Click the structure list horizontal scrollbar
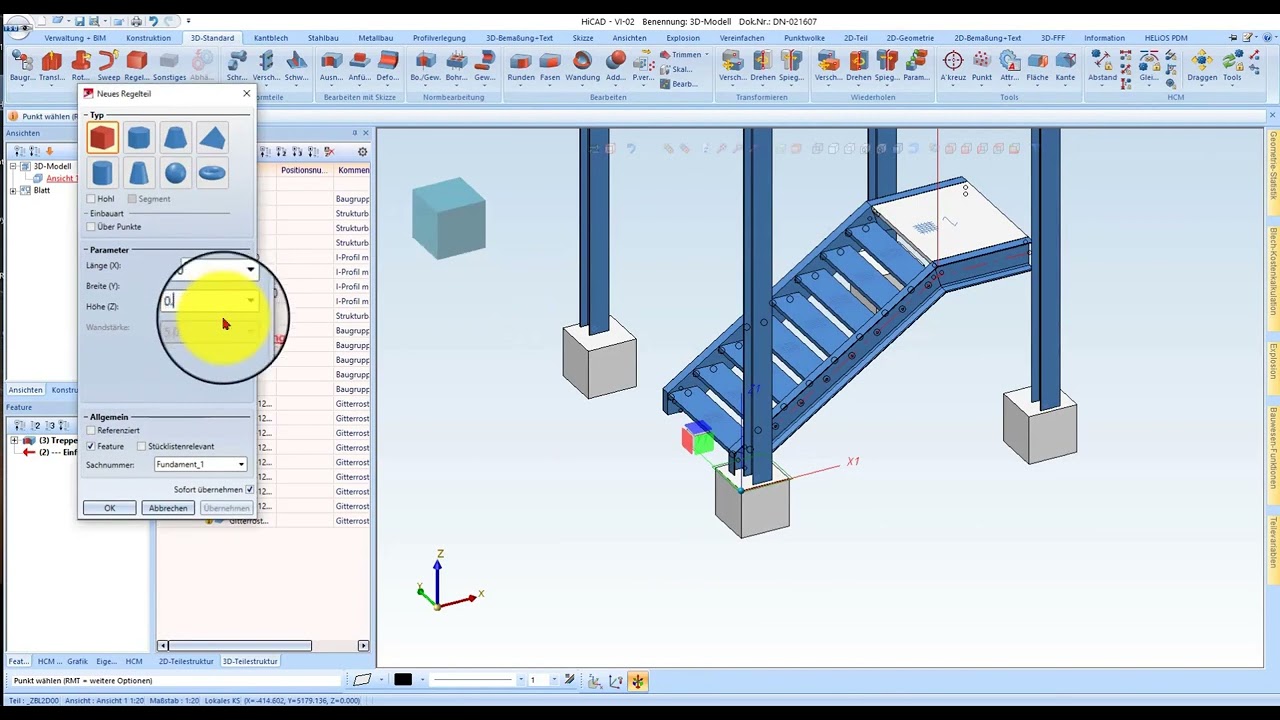The height and width of the screenshot is (720, 1280). pyautogui.click(x=240, y=646)
